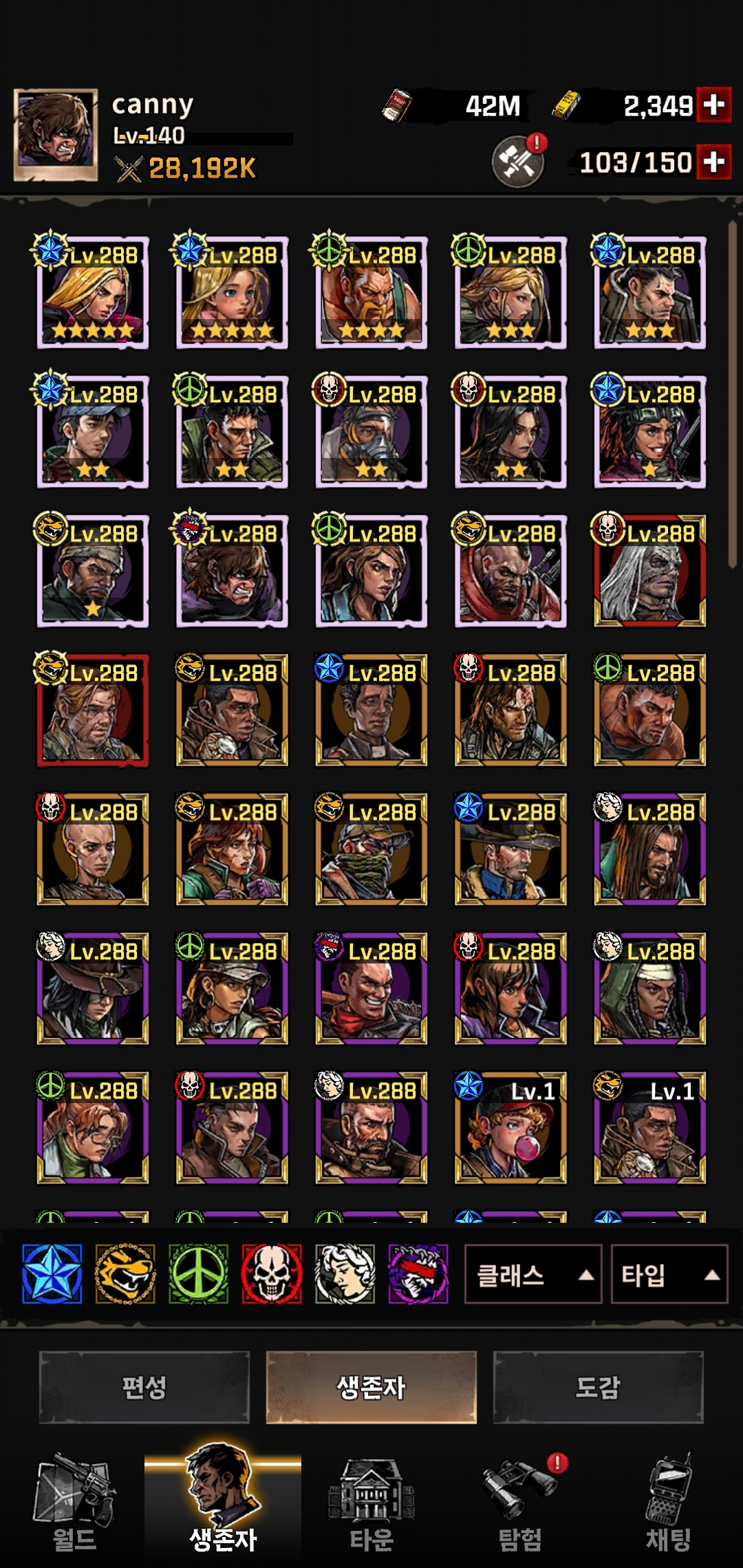Add more capacity next to 103/150

[713, 162]
